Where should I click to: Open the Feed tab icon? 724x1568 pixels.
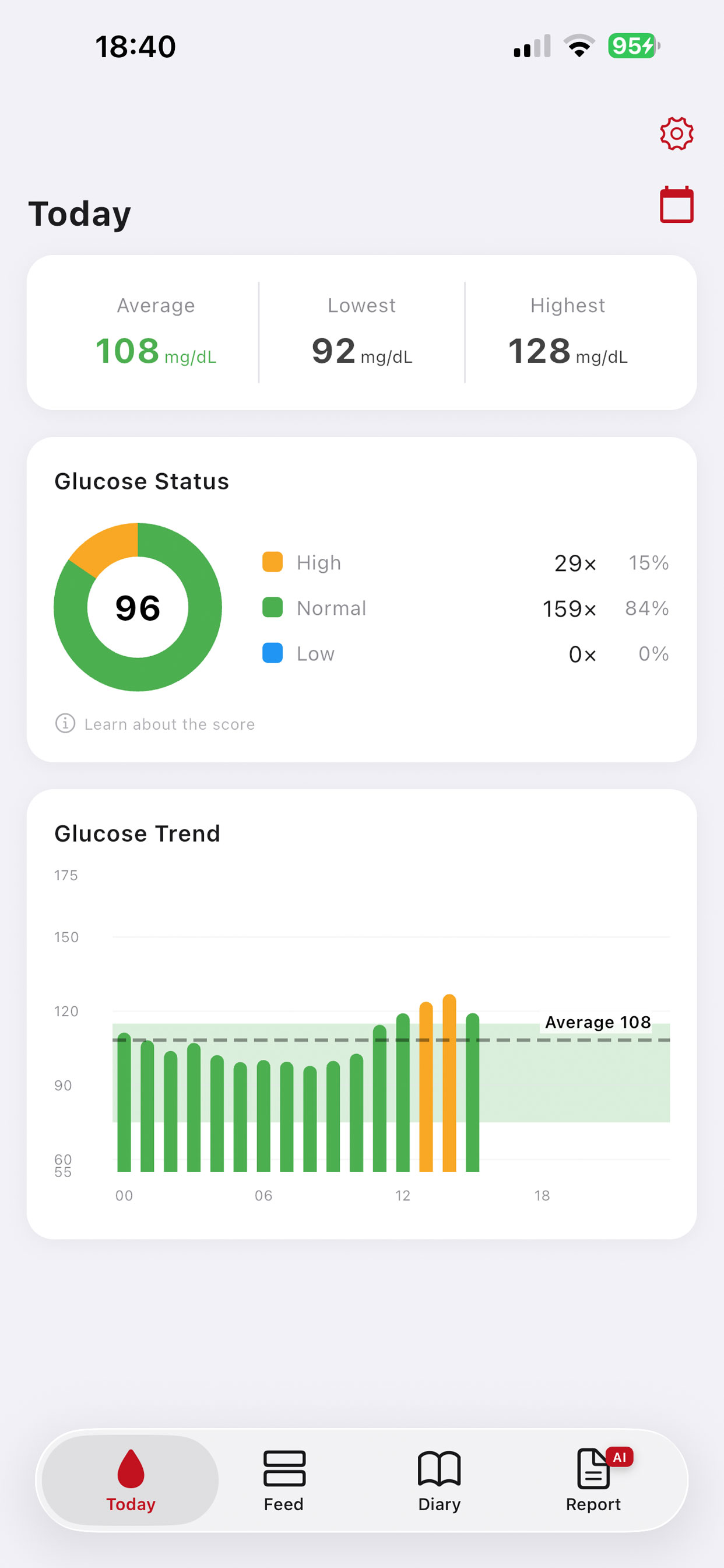(284, 1468)
